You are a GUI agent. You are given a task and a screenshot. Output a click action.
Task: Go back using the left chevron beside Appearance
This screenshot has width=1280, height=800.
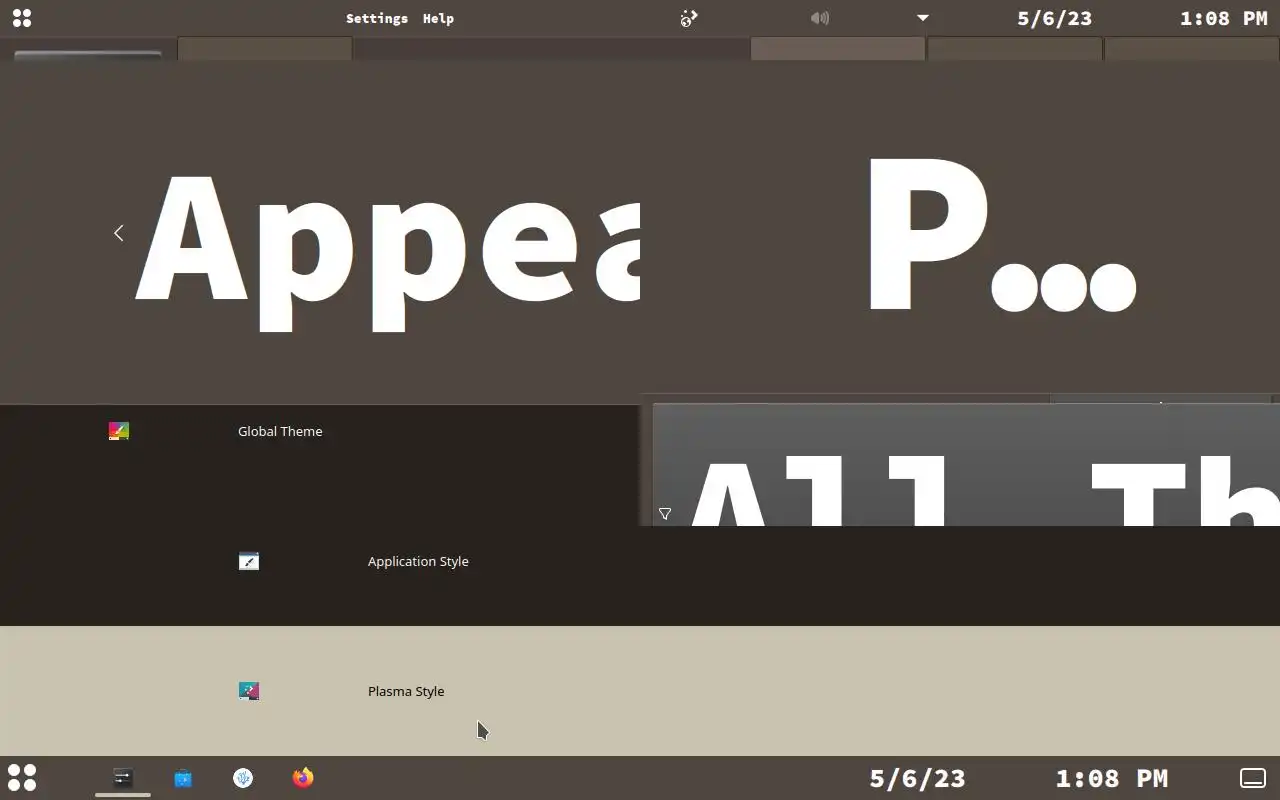point(118,233)
